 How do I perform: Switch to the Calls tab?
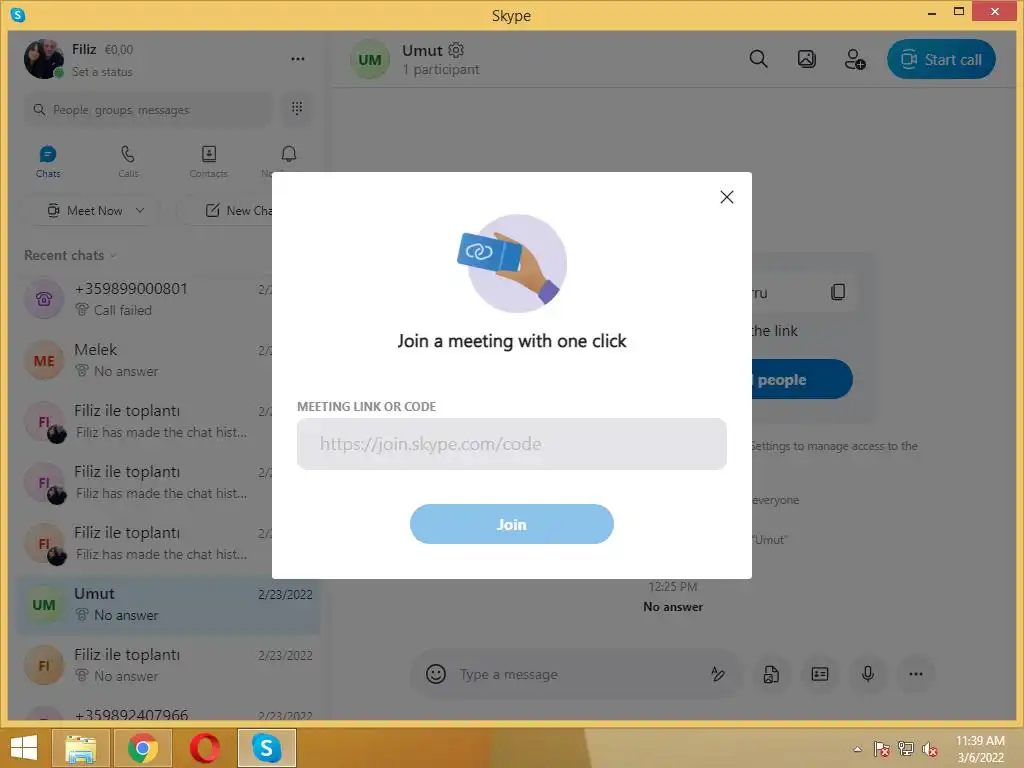128,161
